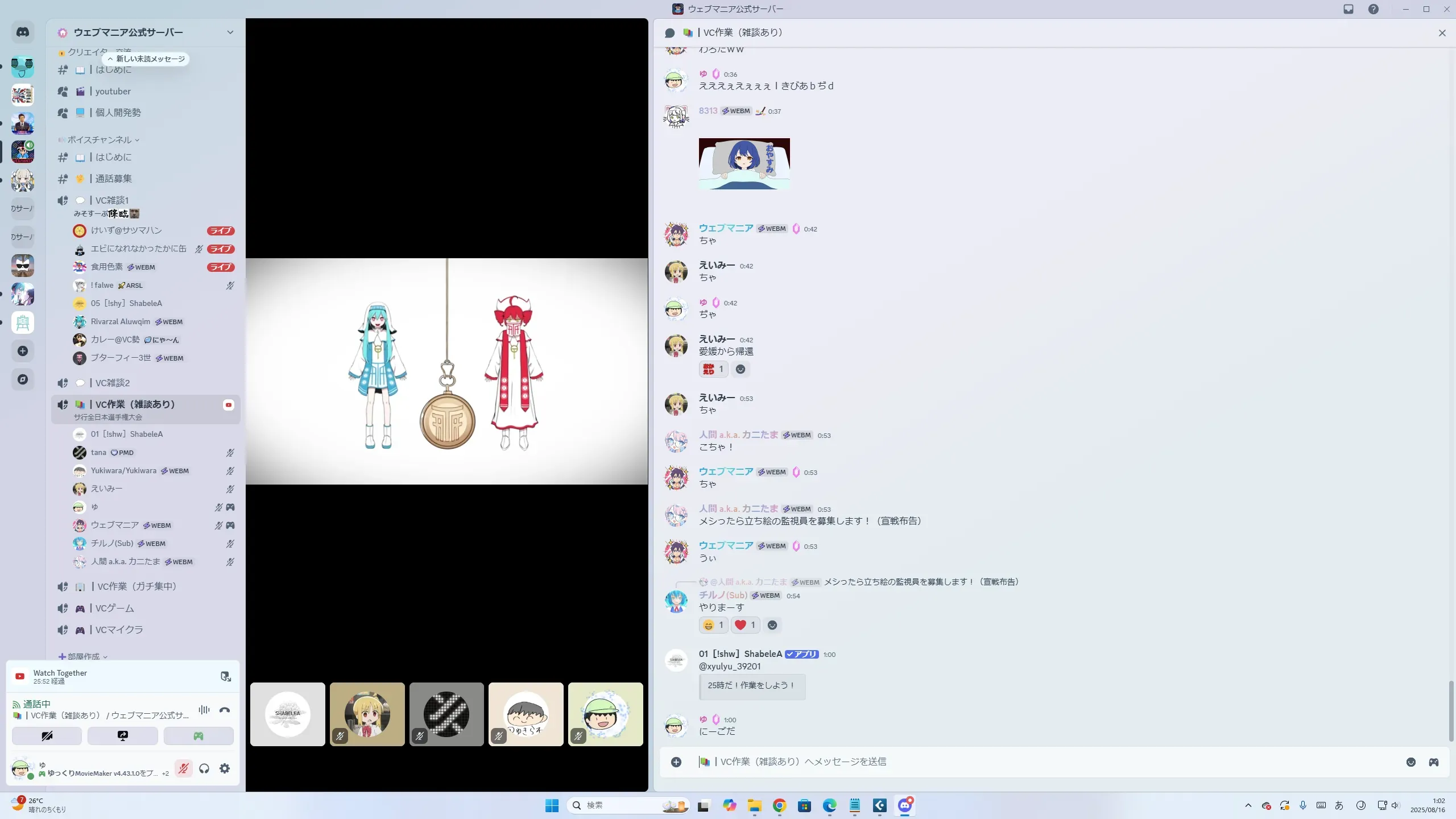Expand the ウェブマニア公式サーバー server dropdown
The image size is (1456, 819).
(230, 32)
